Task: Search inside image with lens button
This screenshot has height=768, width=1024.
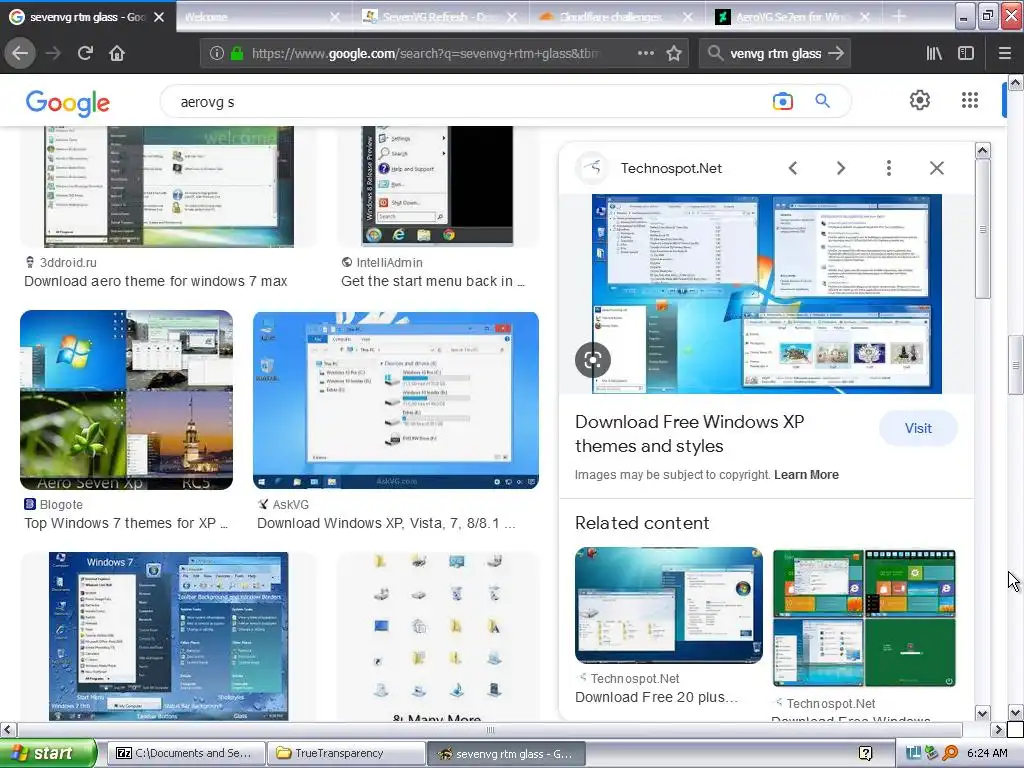Action: pyautogui.click(x=592, y=360)
